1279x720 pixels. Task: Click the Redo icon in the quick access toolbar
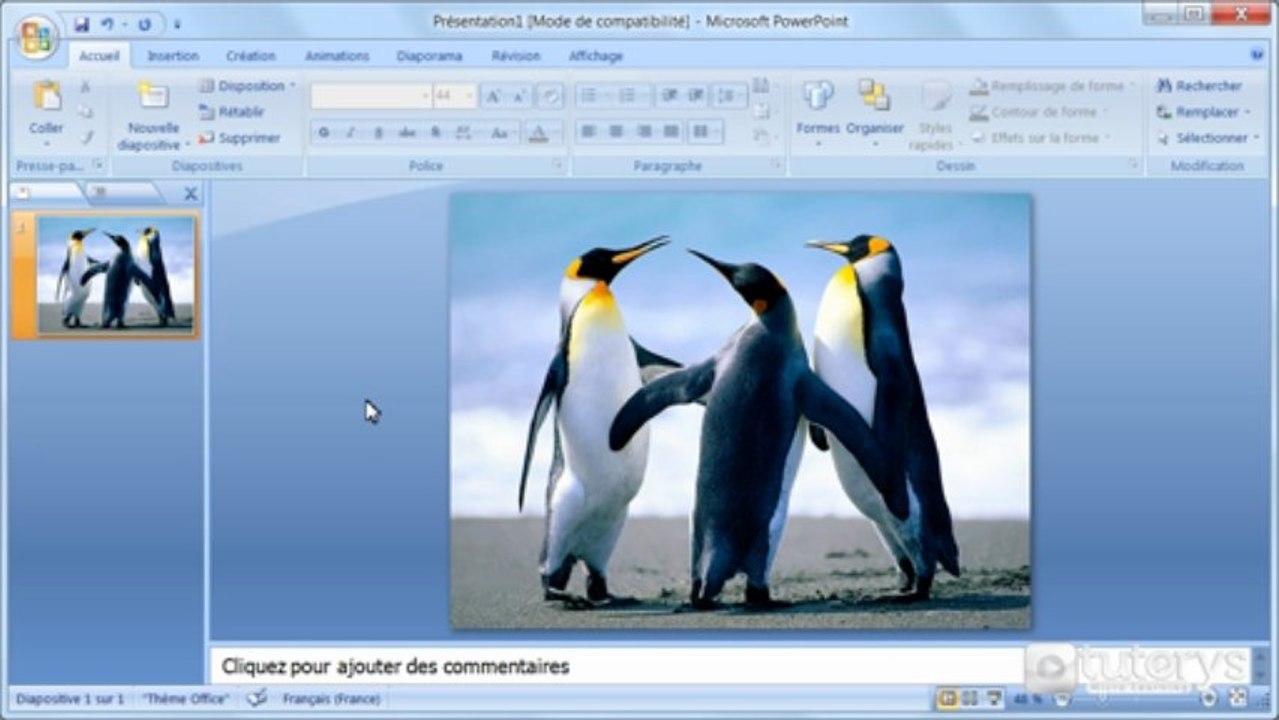click(145, 24)
